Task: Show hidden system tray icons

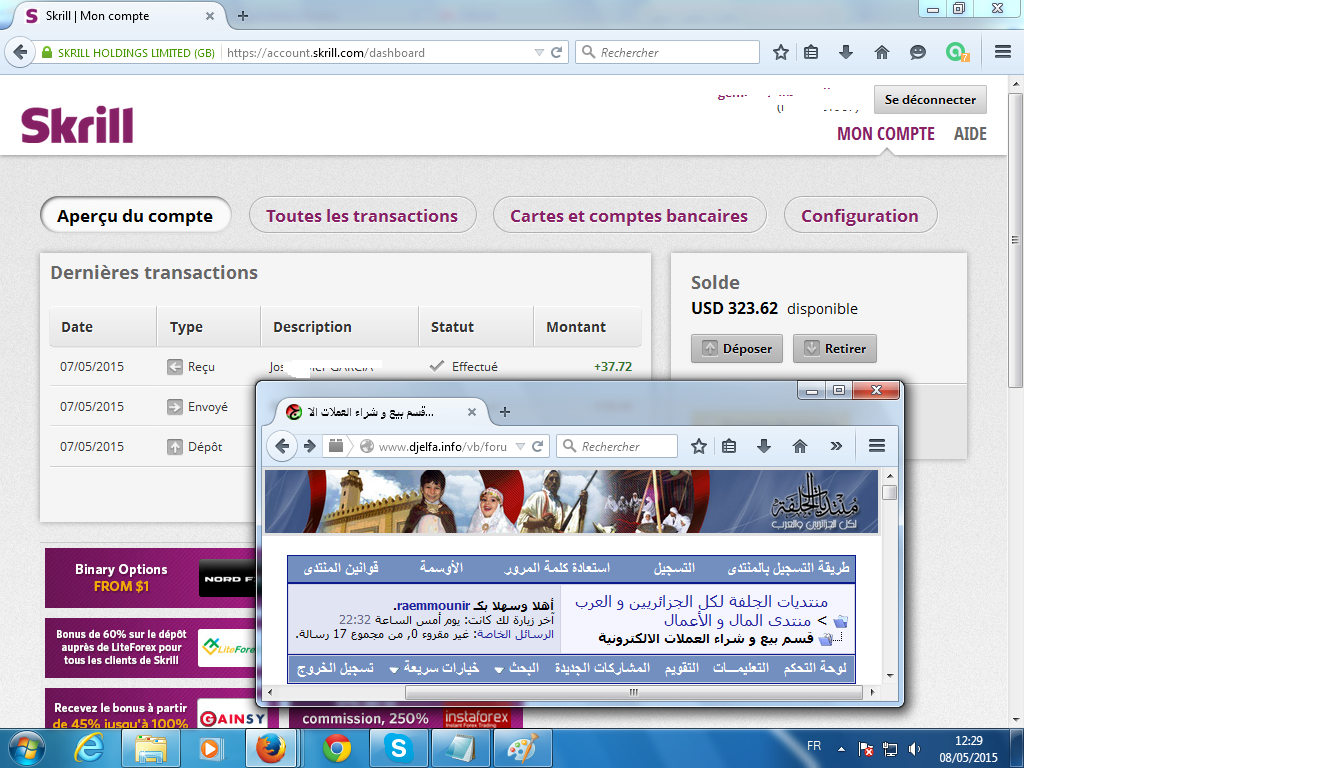Action: point(841,748)
